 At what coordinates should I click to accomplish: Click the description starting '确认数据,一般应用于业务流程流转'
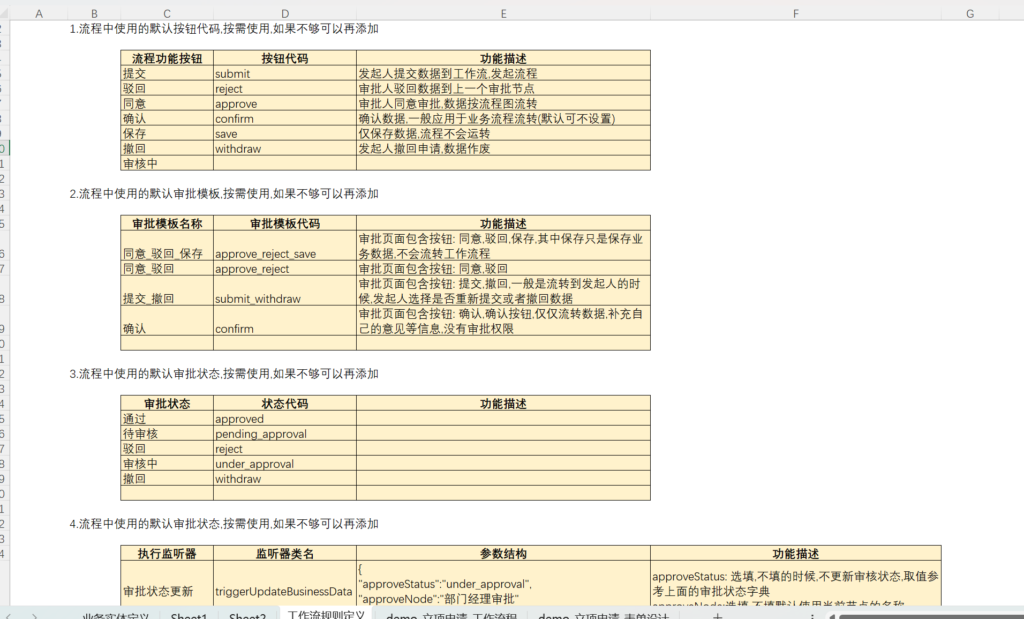(504, 118)
